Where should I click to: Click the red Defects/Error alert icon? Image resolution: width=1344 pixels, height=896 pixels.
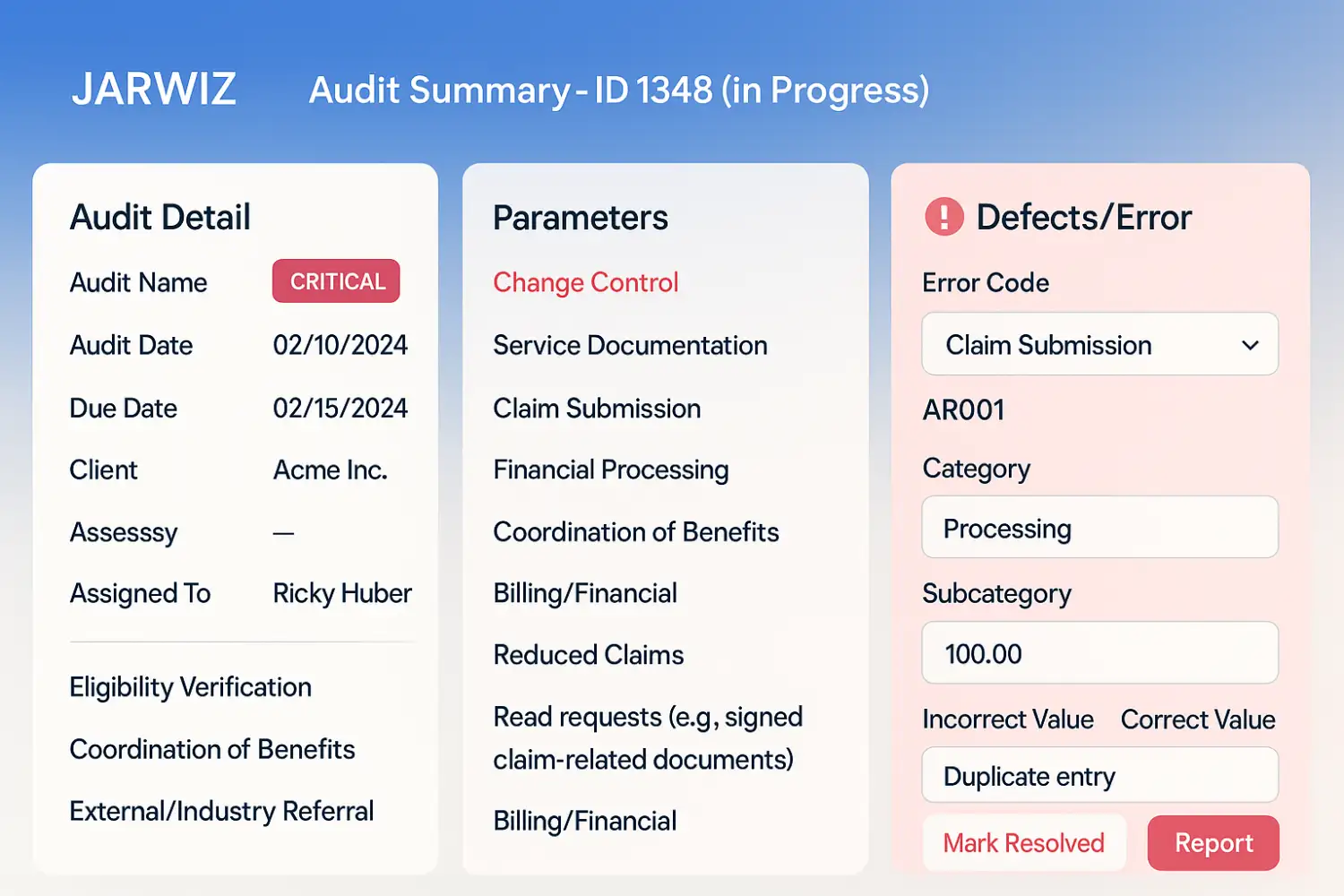point(944,217)
